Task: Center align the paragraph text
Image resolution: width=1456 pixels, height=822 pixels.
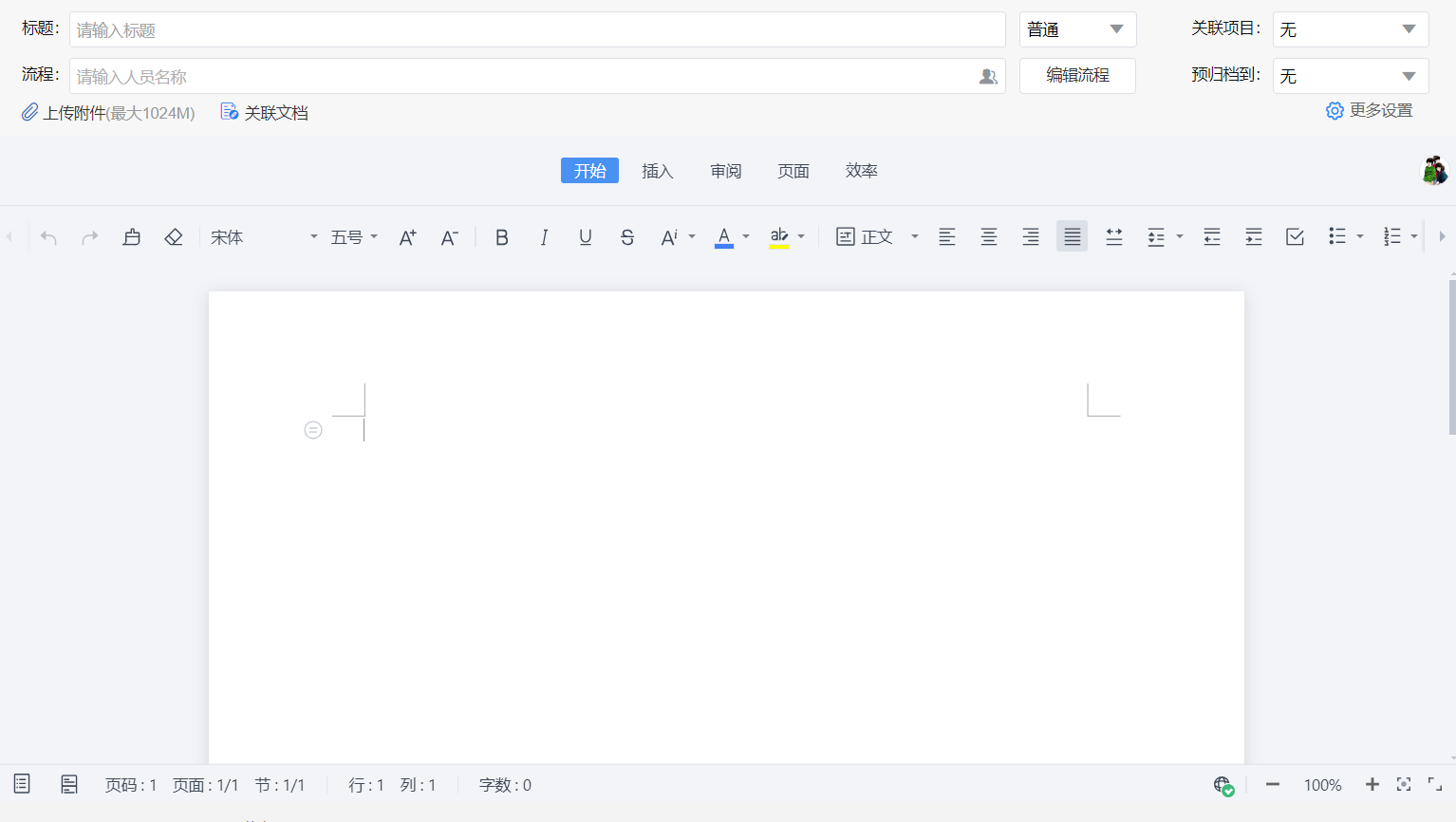Action: coord(989,237)
